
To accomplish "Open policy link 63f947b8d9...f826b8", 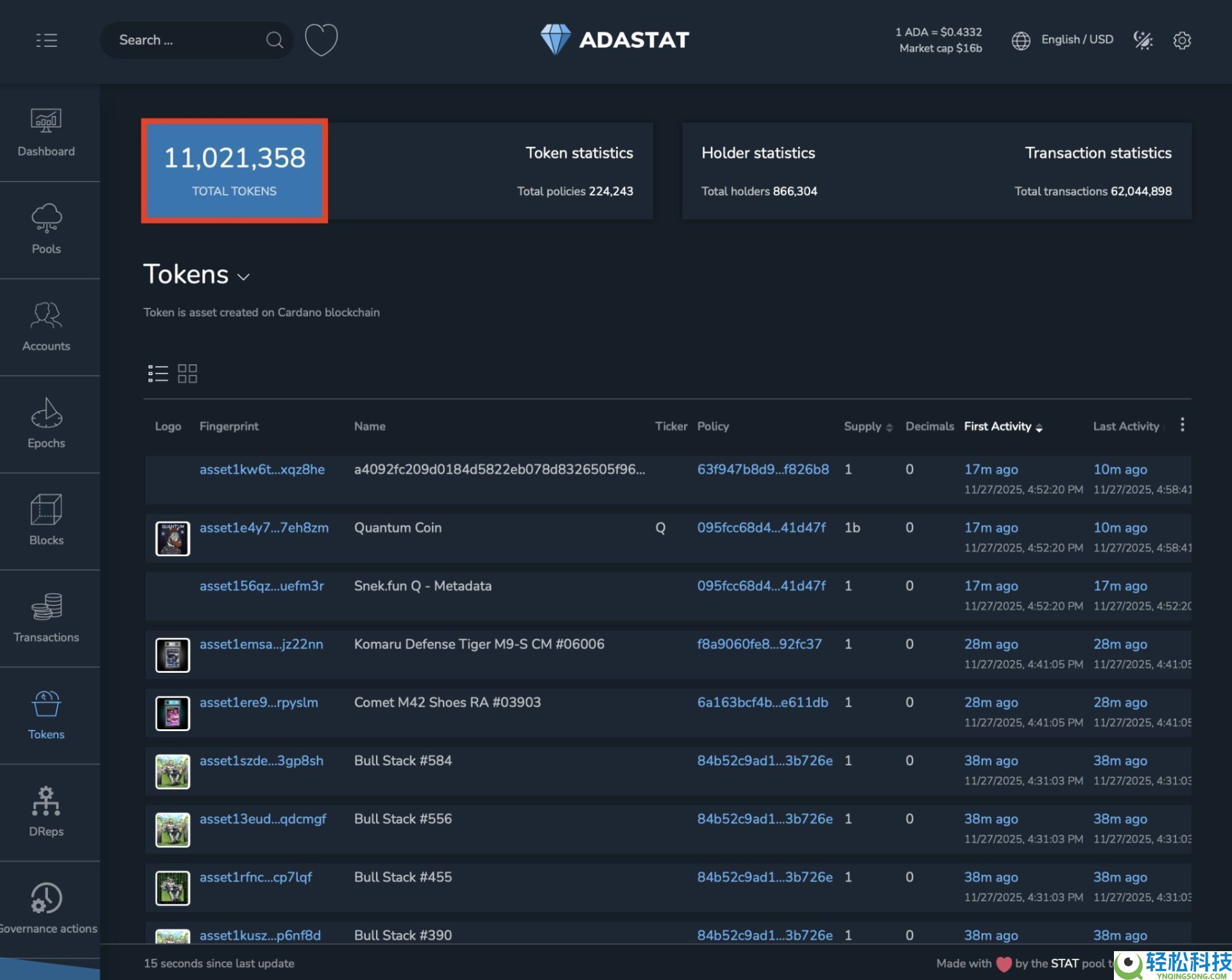I will click(x=763, y=469).
